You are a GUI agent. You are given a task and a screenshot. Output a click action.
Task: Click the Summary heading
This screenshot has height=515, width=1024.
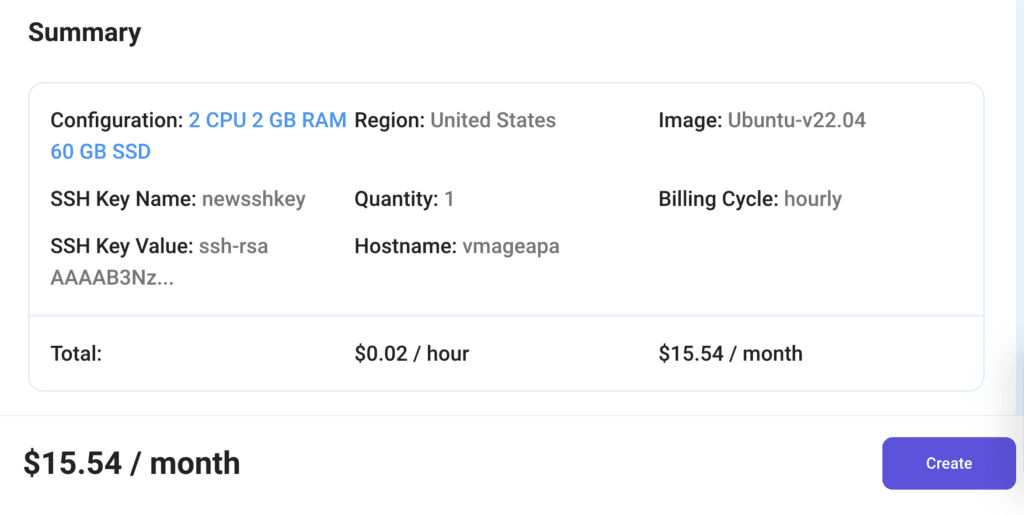point(84,33)
